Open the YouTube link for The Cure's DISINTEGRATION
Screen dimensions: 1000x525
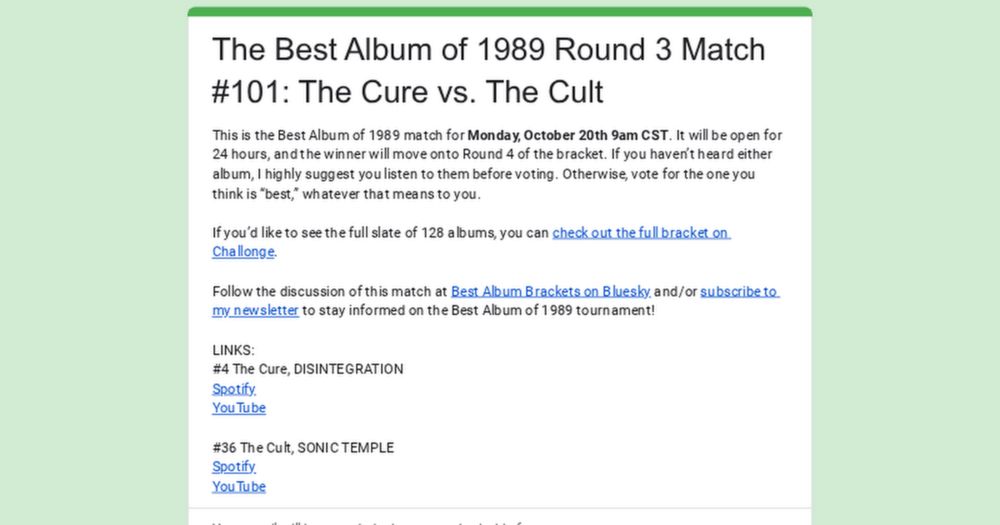click(x=239, y=408)
